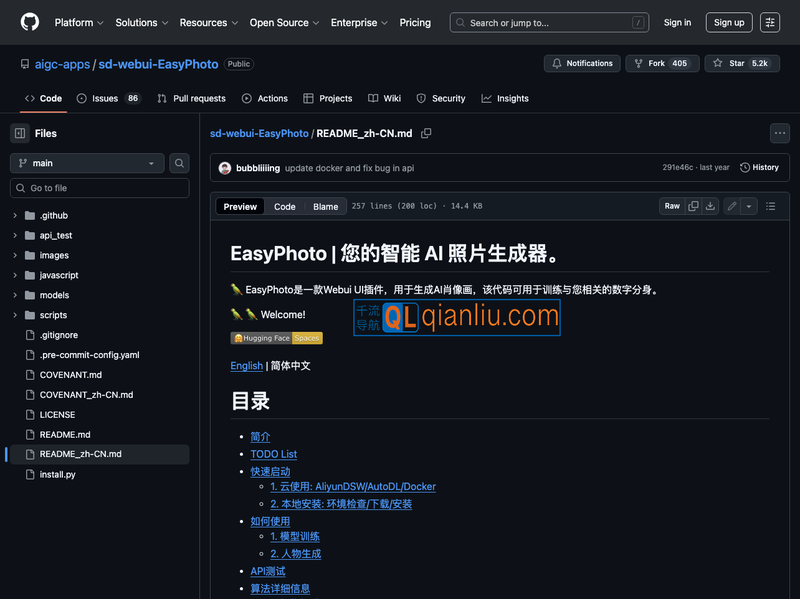Viewport: 800px width, 599px height.
Task: Copy raw file contents icon
Action: point(693,206)
